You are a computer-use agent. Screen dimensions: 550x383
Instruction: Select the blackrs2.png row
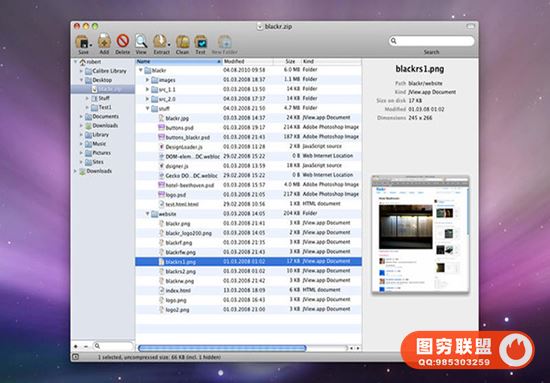point(248,271)
